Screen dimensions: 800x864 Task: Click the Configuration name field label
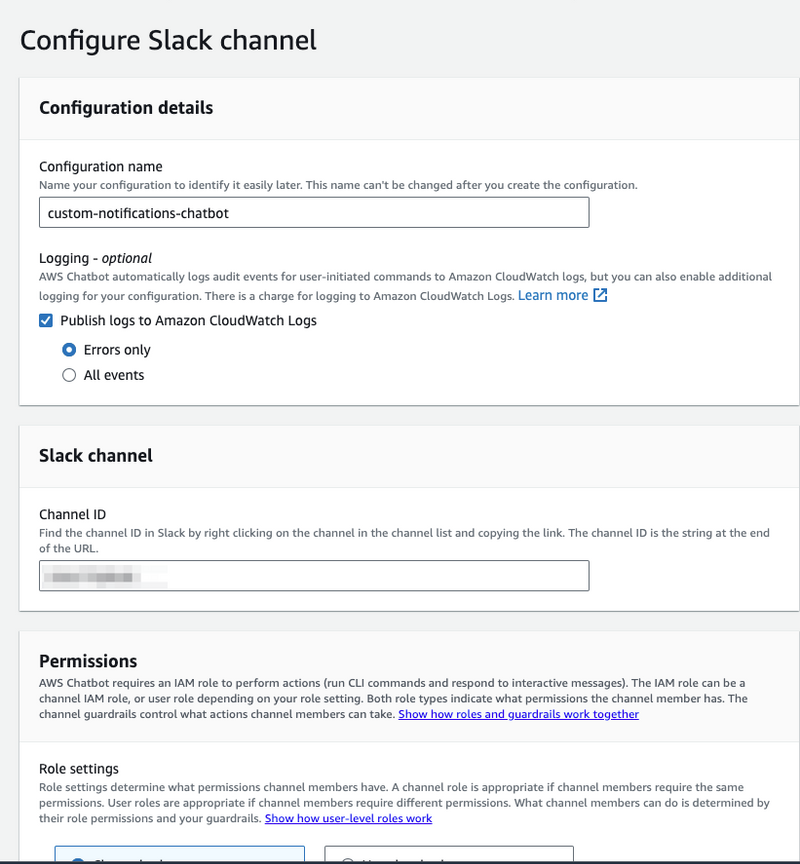tap(101, 166)
